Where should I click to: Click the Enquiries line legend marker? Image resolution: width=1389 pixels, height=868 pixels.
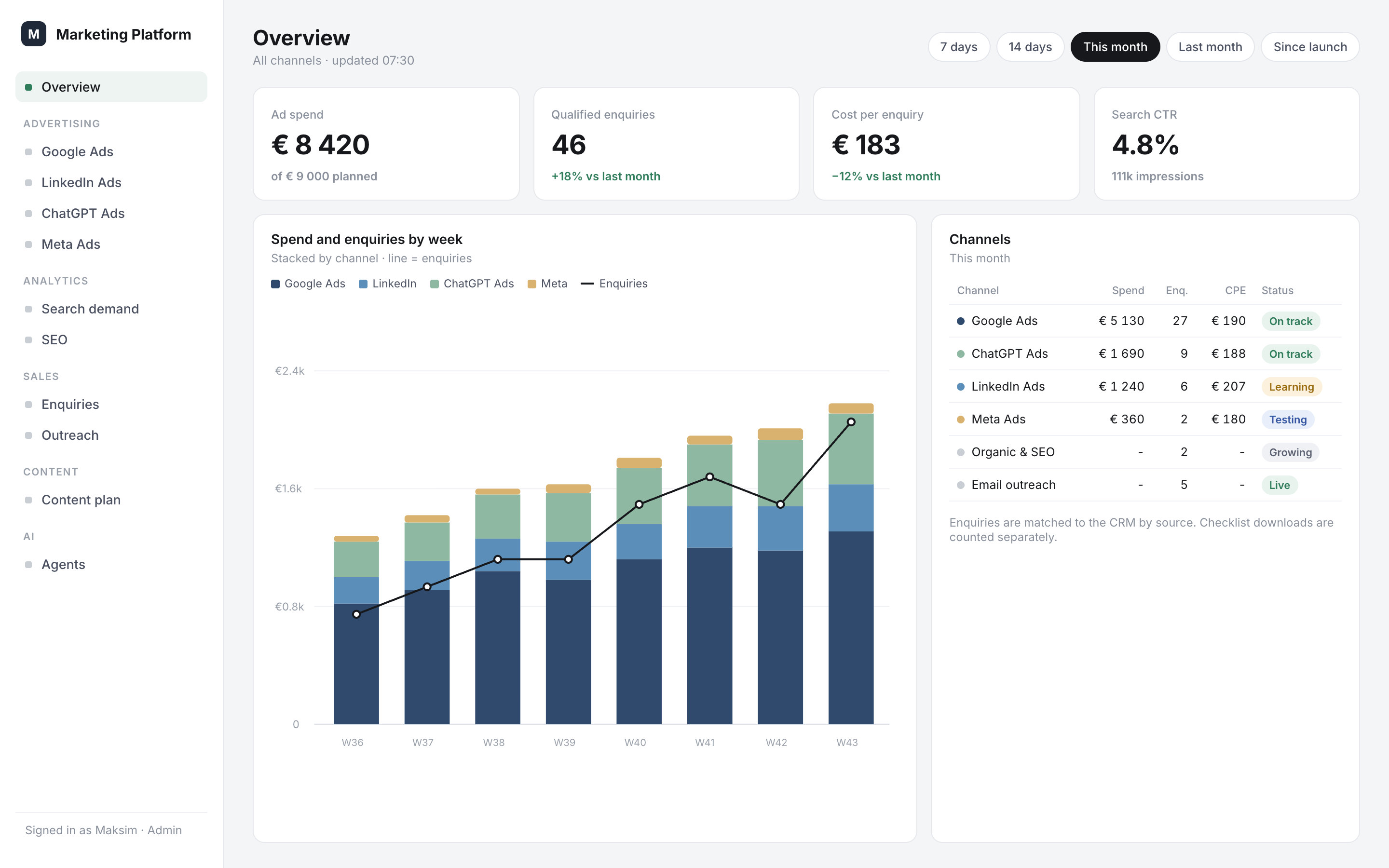pyautogui.click(x=587, y=284)
